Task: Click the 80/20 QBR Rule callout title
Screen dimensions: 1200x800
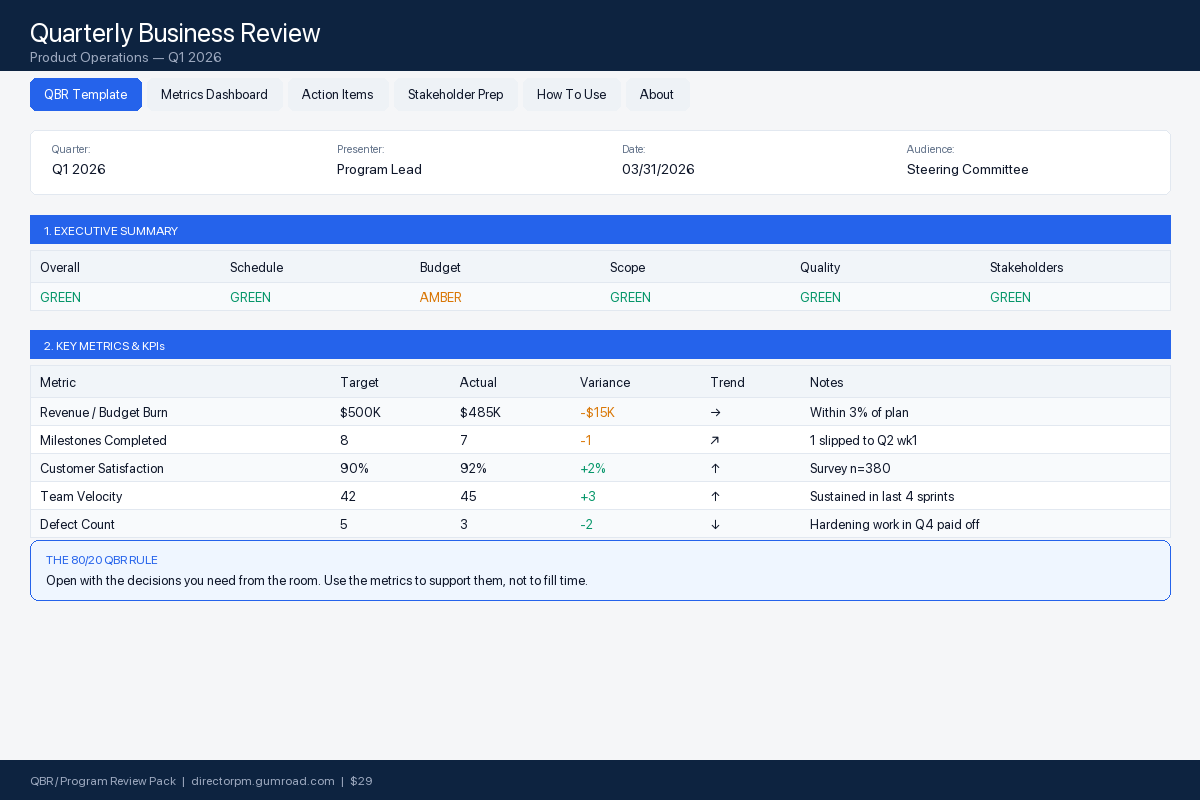Action: pyautogui.click(x=102, y=560)
